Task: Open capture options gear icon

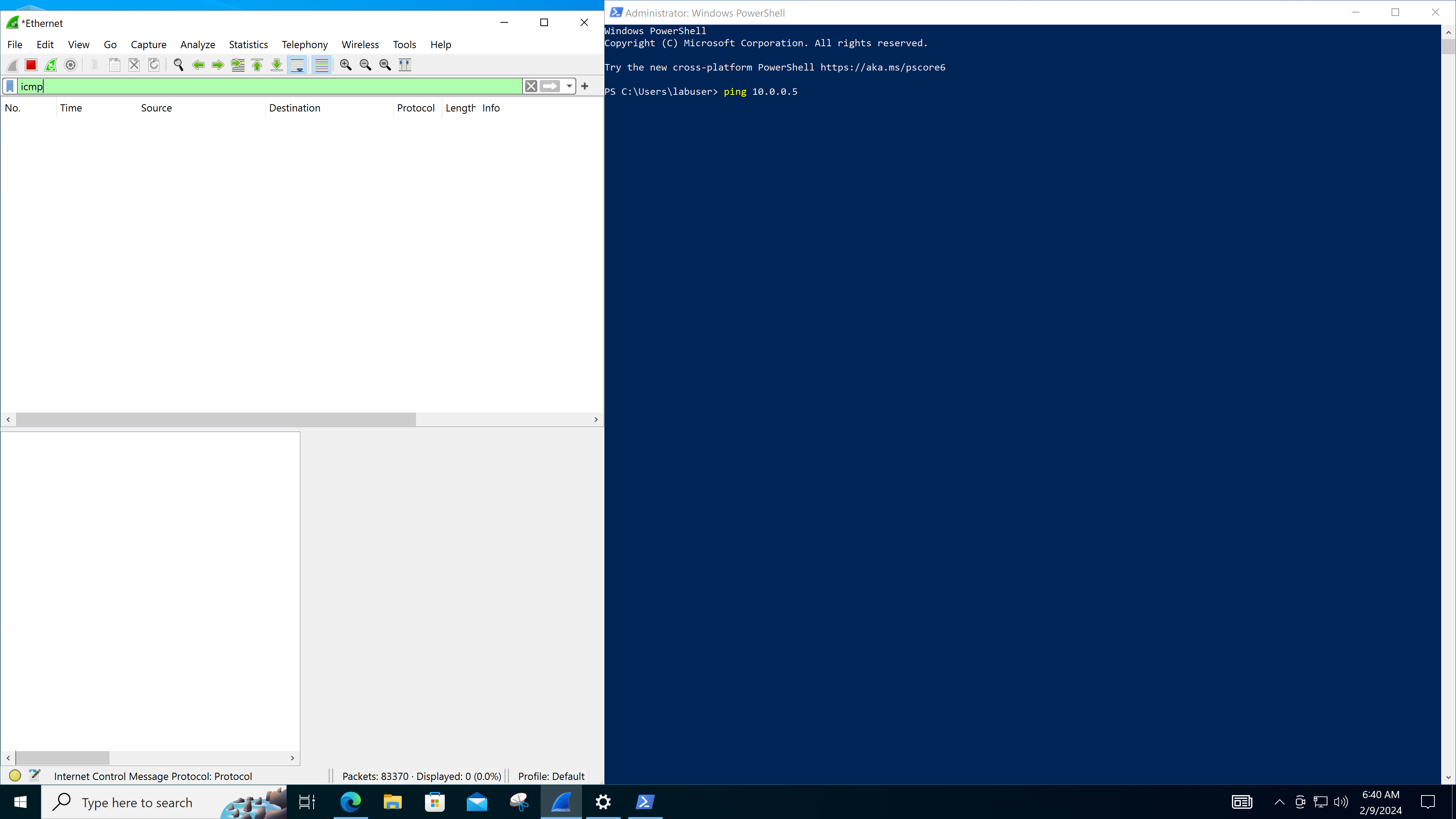Action: [71, 65]
